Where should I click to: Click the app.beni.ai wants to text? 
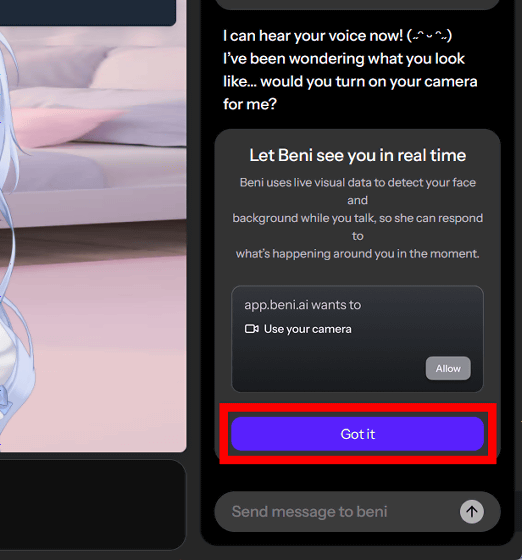point(302,305)
